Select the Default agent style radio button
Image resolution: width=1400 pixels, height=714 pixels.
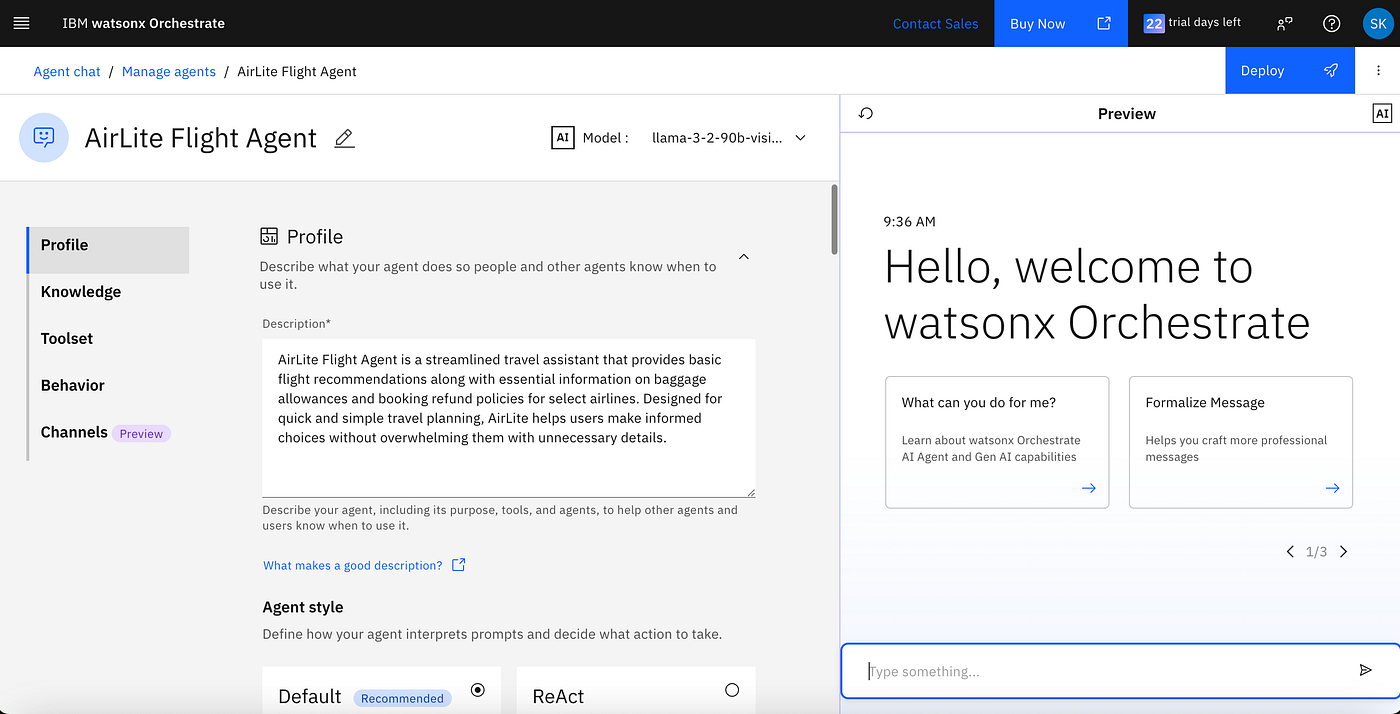coord(478,690)
